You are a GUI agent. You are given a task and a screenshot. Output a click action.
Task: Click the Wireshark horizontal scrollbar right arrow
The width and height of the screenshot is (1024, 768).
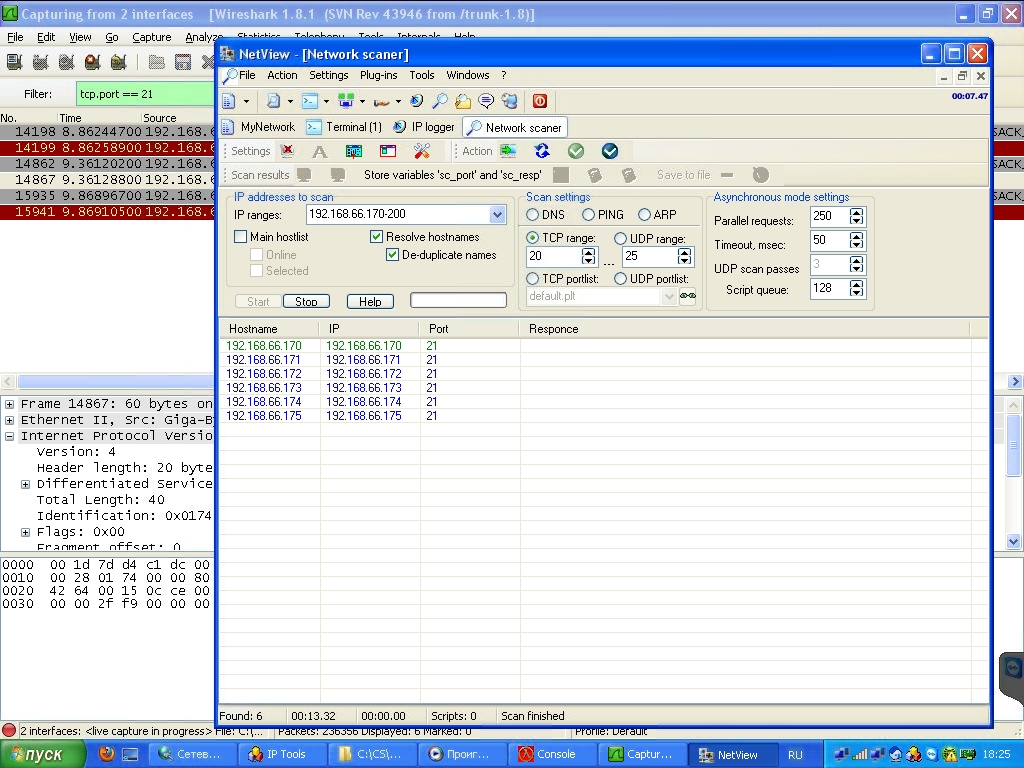(1015, 382)
